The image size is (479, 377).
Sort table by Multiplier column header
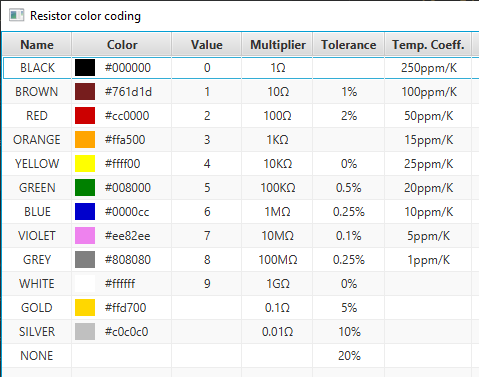click(x=277, y=44)
